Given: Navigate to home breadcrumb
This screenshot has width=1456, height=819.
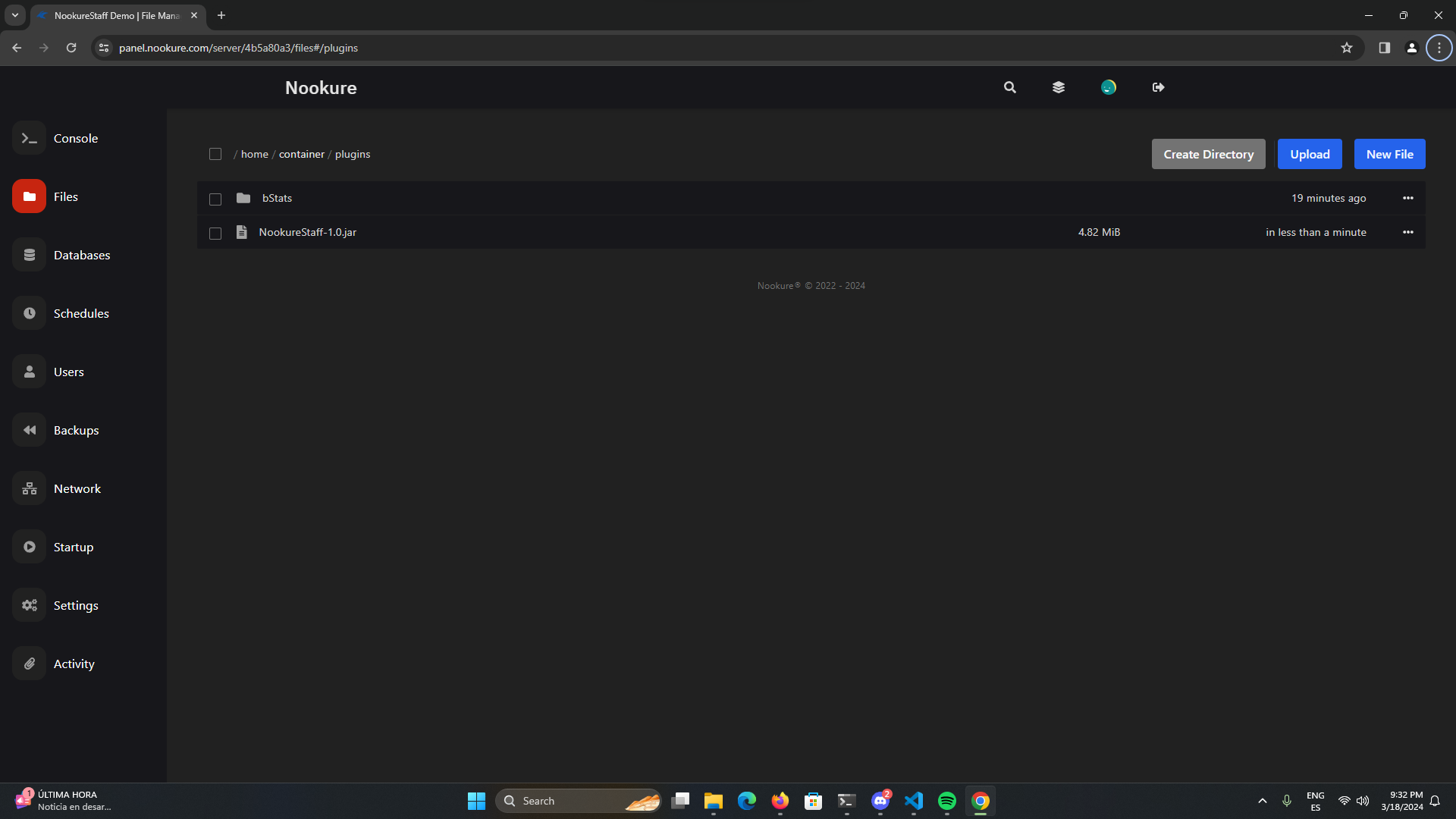Looking at the screenshot, I should (255, 154).
